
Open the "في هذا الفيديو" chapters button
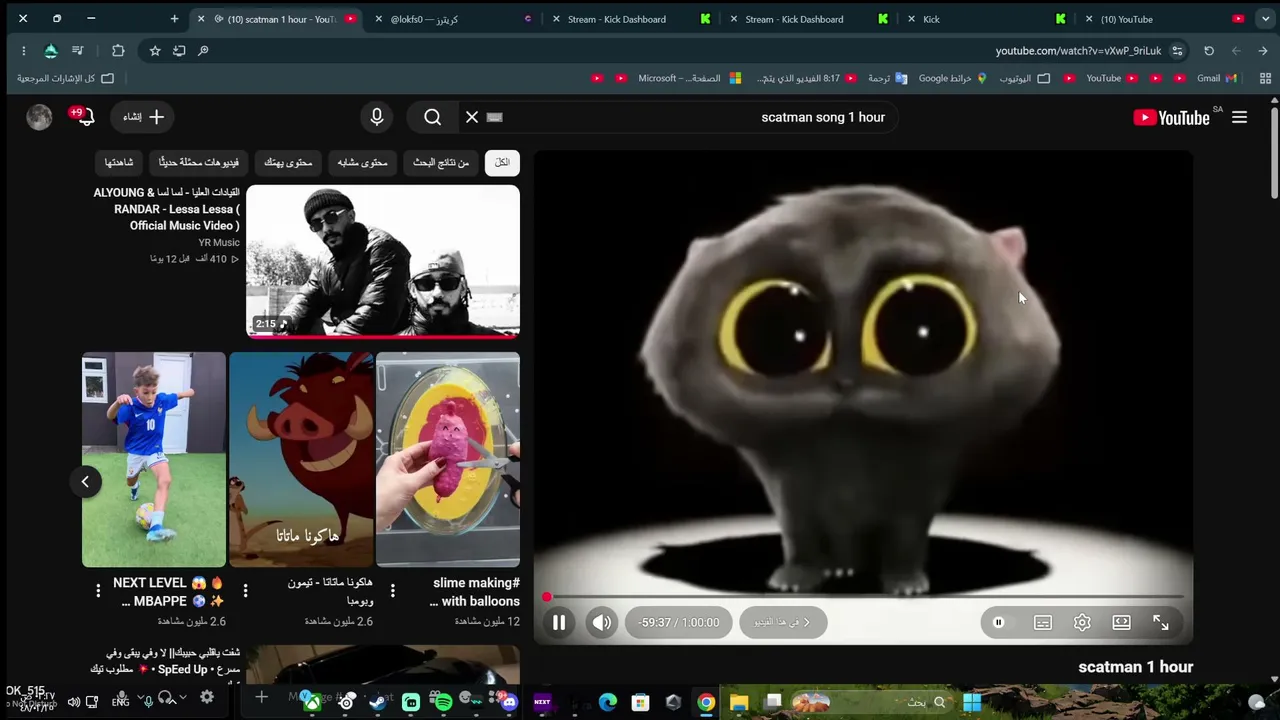tap(783, 622)
